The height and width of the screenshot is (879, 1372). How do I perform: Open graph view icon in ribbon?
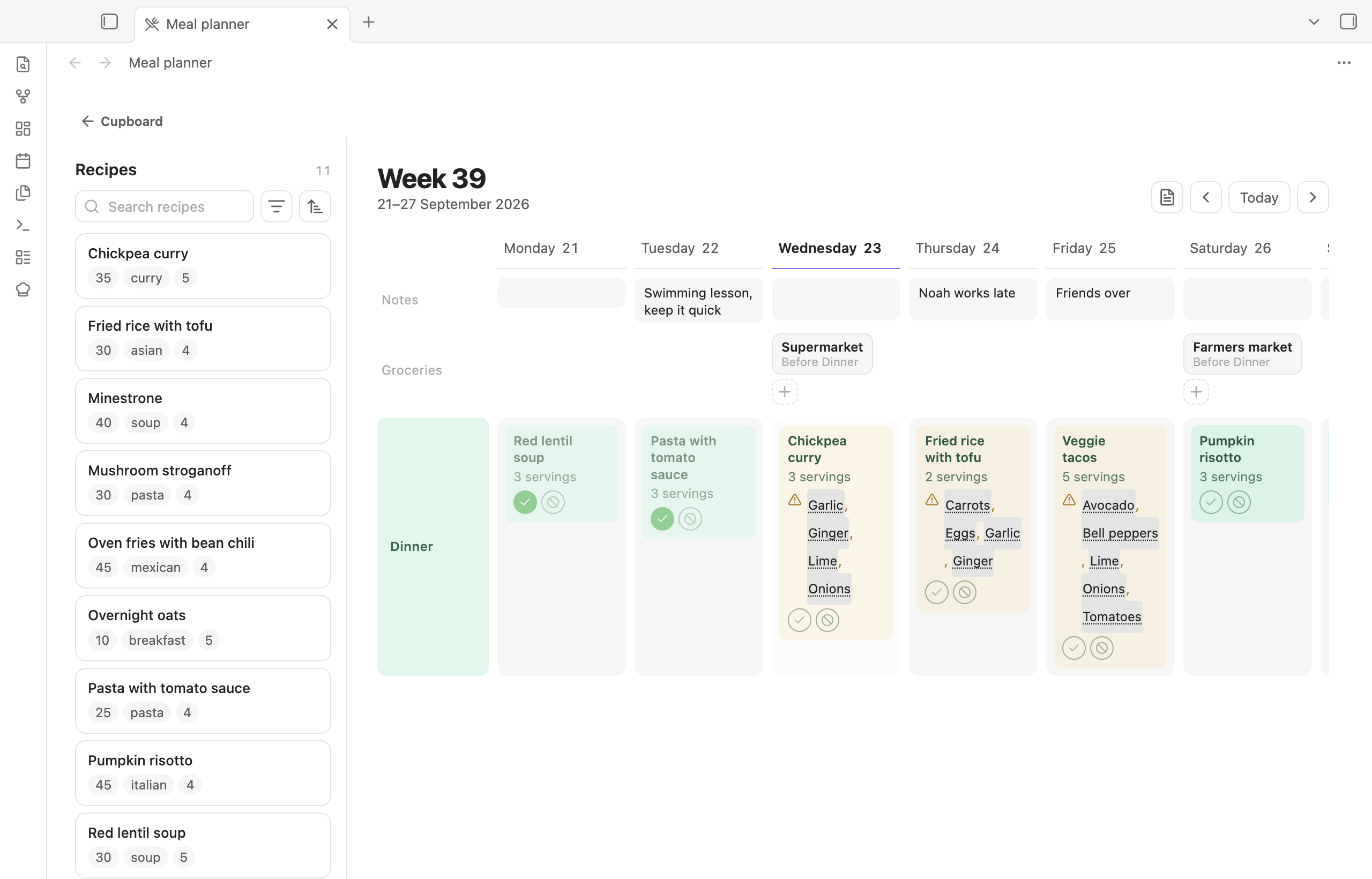pyautogui.click(x=23, y=96)
